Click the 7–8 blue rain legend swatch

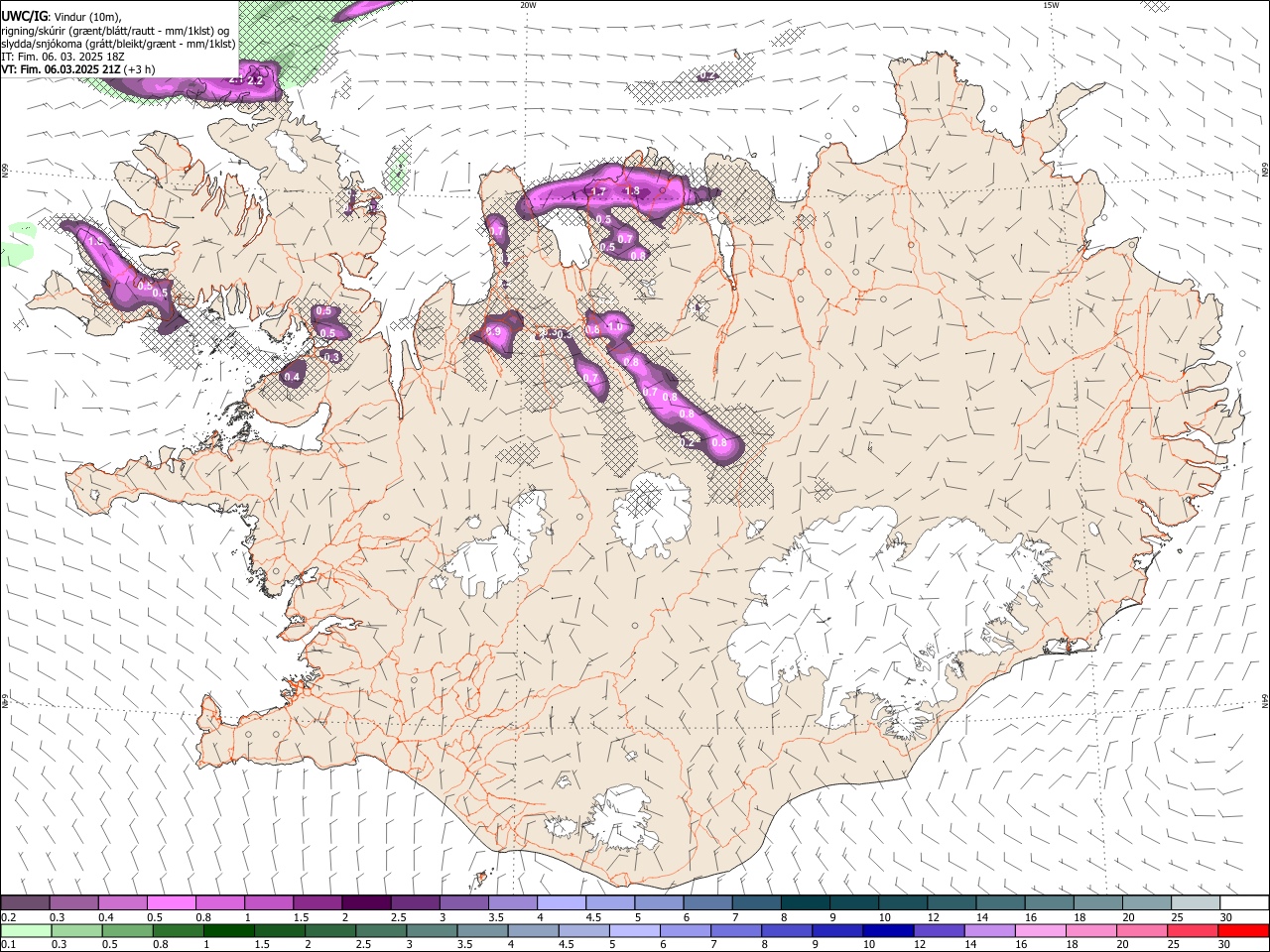tap(735, 930)
